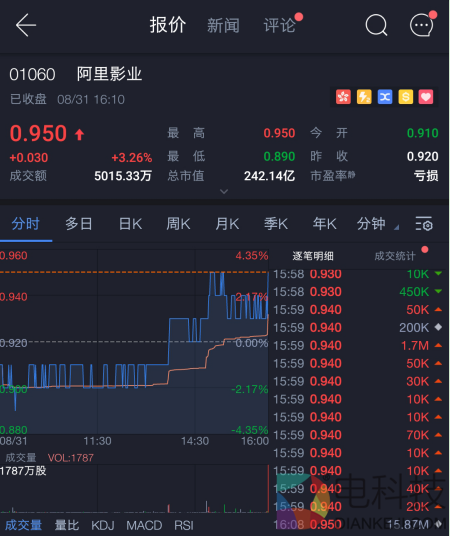
Task: Select 量比 indicator
Action: coord(67,525)
